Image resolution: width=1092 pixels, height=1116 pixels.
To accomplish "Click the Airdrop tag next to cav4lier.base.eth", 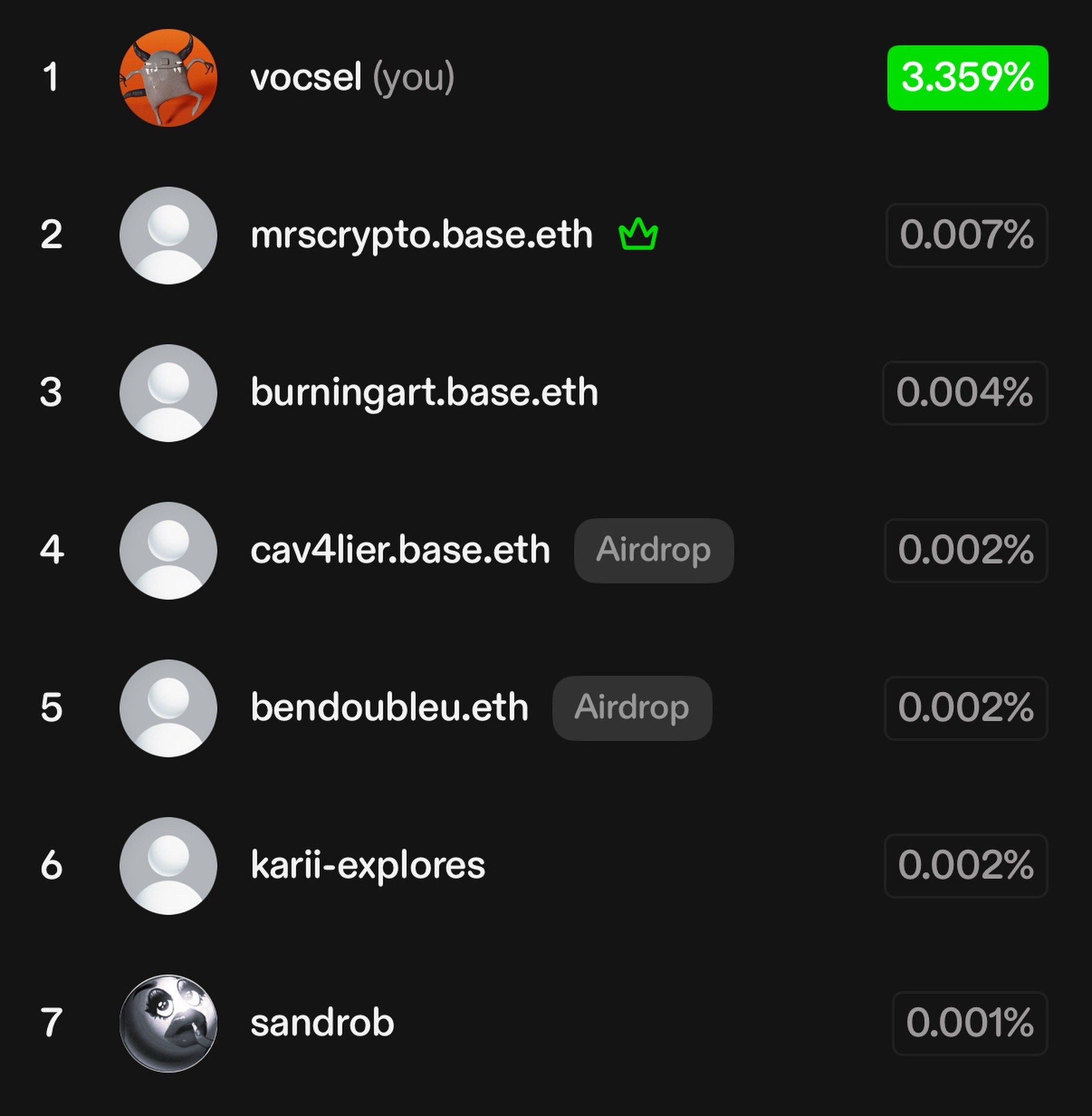I will pyautogui.click(x=654, y=551).
